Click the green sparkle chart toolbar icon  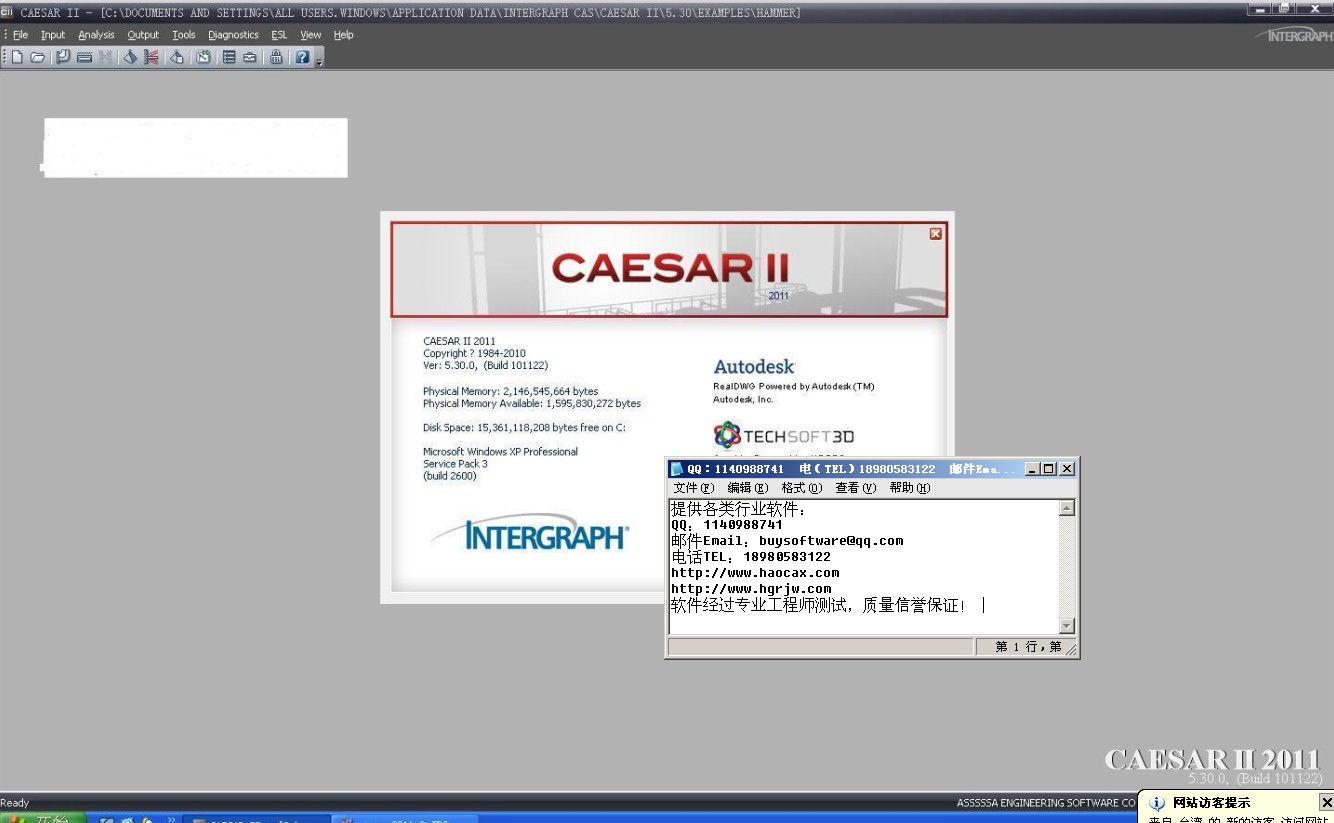[204, 57]
